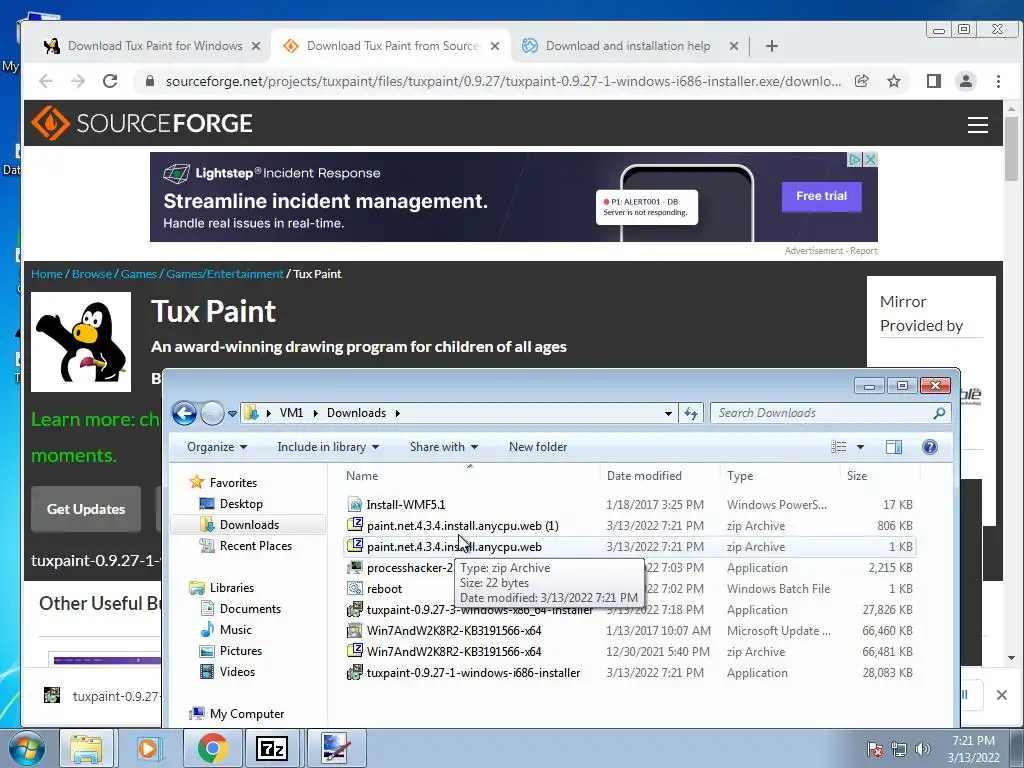Open Windows Explorer from the taskbar
Viewport: 1024px width, 768px height.
pos(86,748)
